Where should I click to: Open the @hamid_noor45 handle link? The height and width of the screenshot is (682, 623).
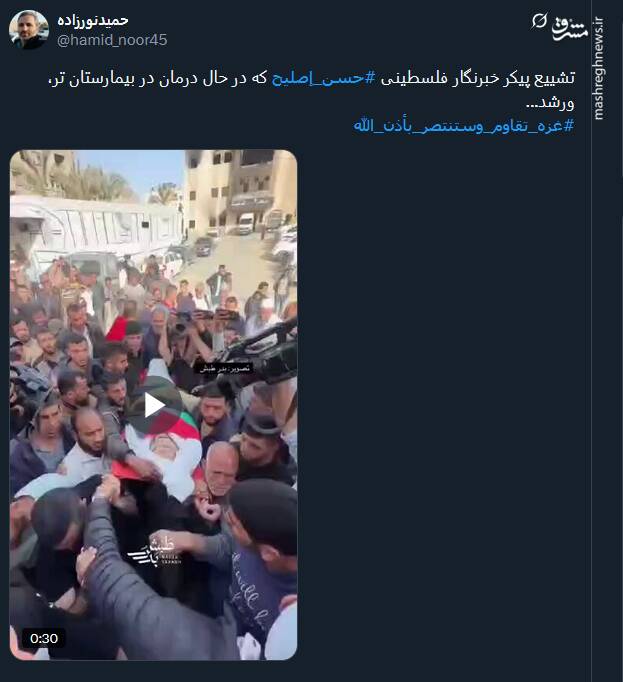112,40
